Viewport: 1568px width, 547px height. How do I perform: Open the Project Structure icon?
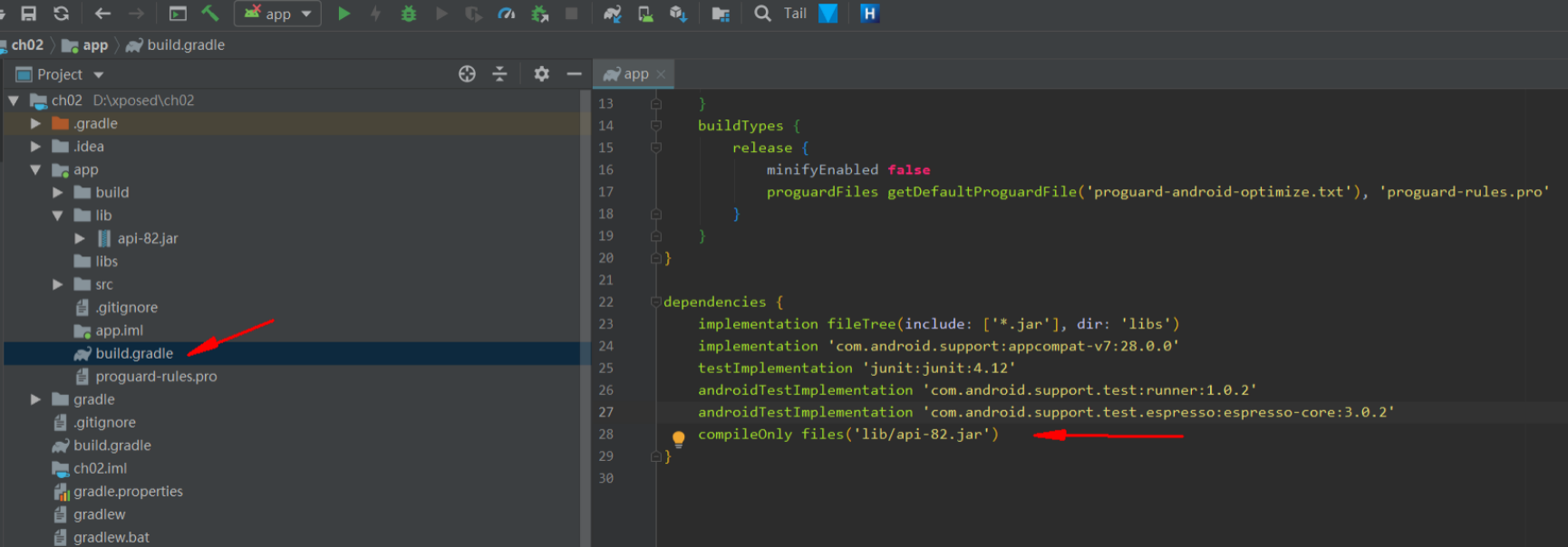(x=721, y=14)
